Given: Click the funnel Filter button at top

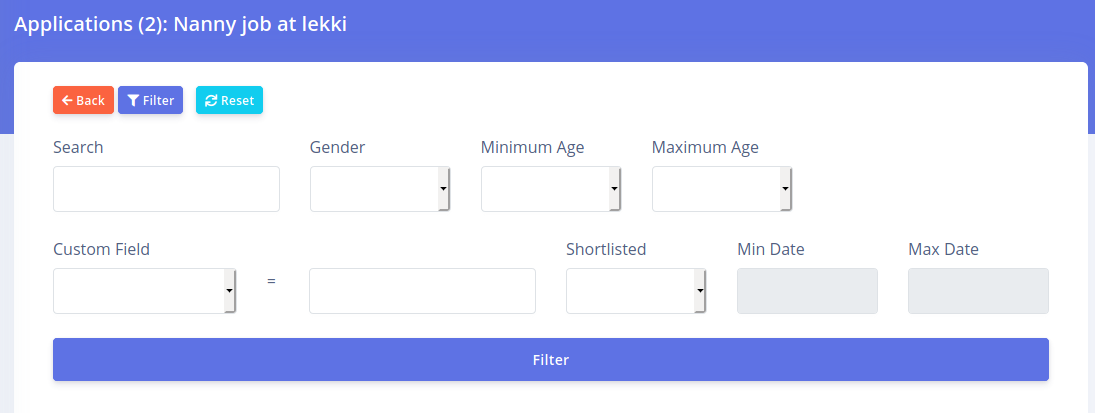Looking at the screenshot, I should (x=150, y=100).
